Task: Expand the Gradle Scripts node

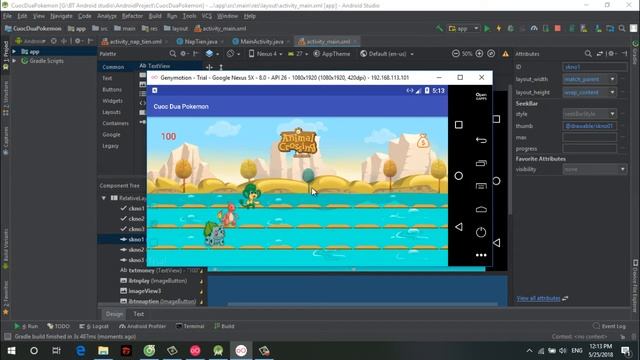Action: [x=14, y=61]
